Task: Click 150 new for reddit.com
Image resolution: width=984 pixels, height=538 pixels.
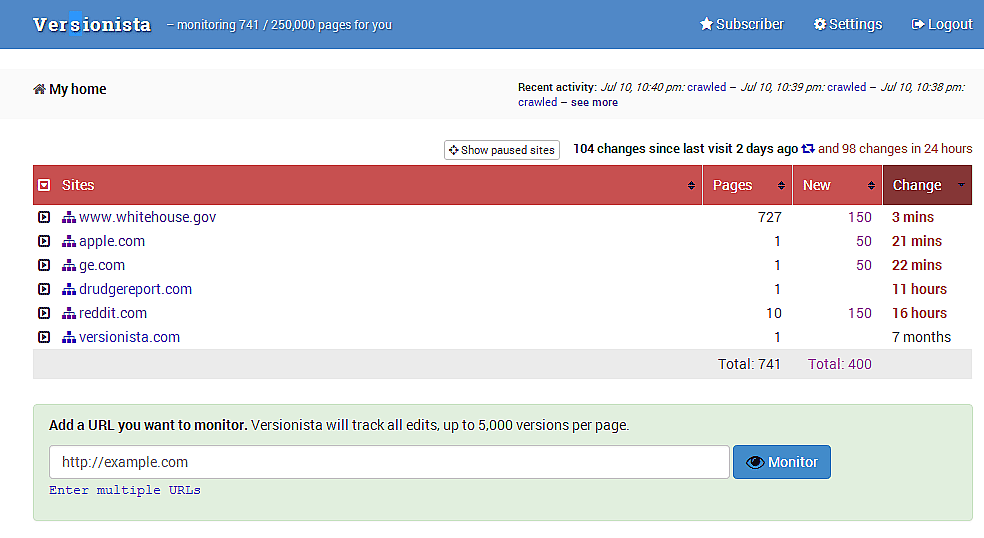Action: (860, 313)
